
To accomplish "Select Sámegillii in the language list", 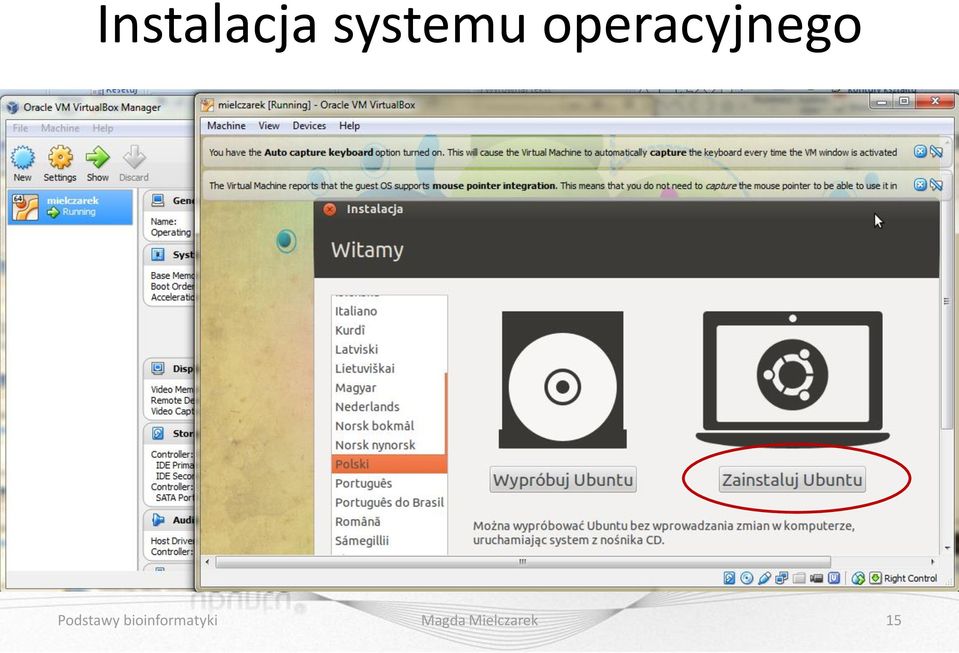I will 389,540.
